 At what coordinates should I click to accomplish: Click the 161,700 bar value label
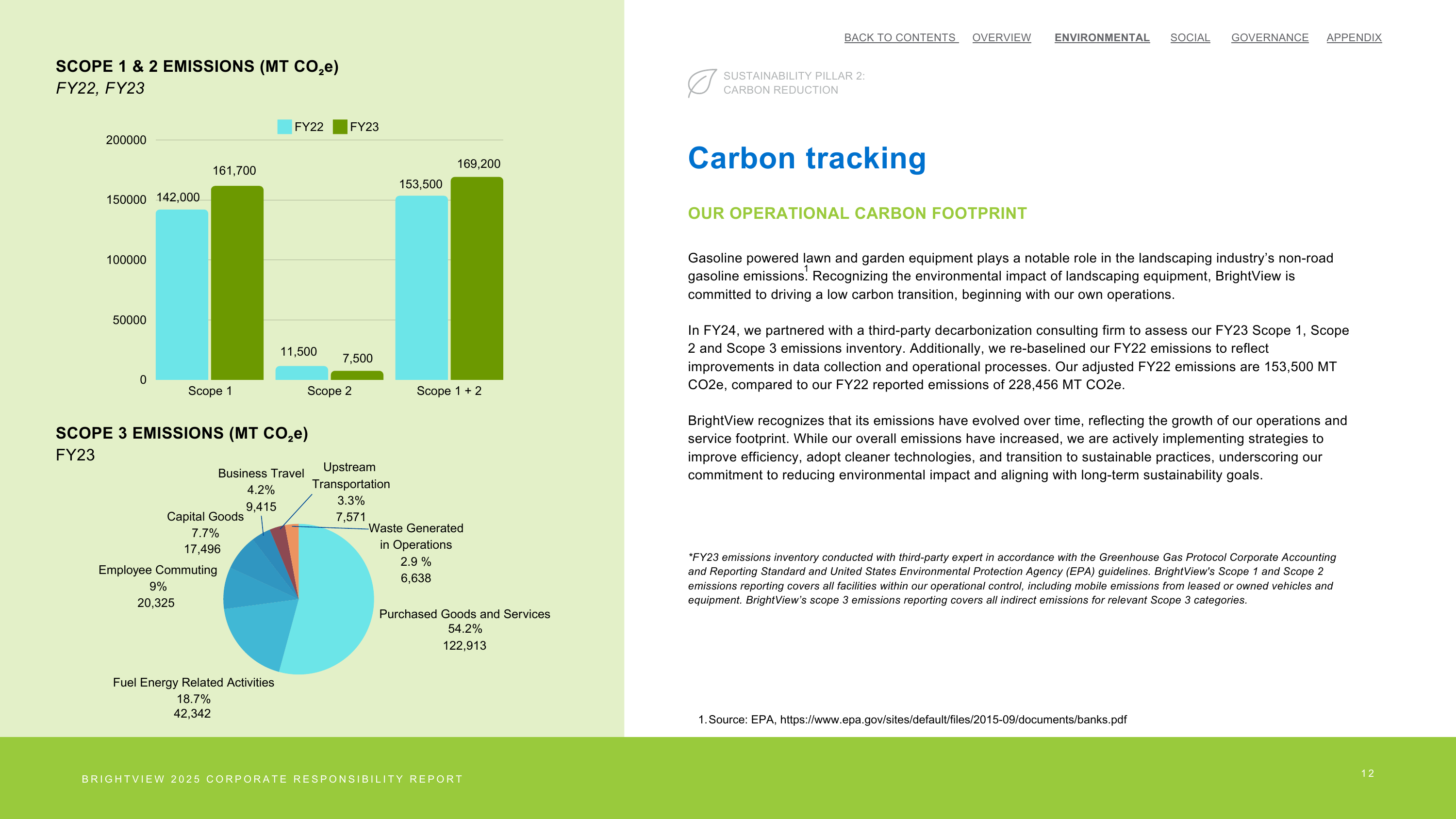click(234, 171)
